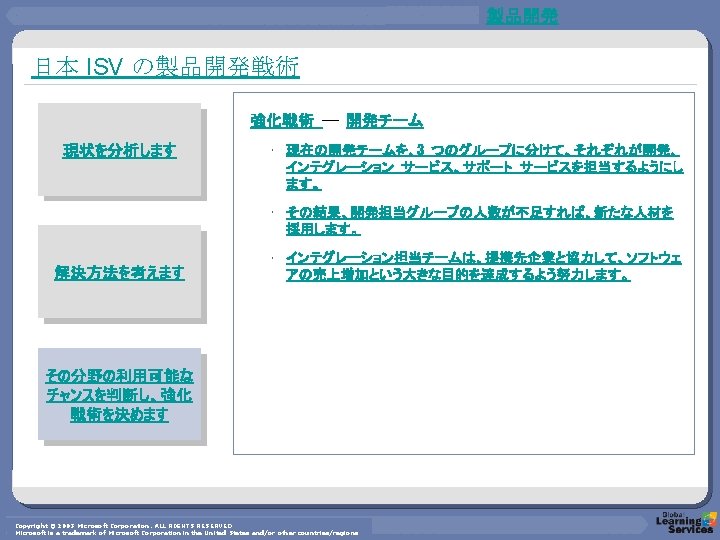Select the その分野の利用可能なチャンスを判断し box
Image resolution: width=720 pixels, height=540 pixels.
[119, 394]
